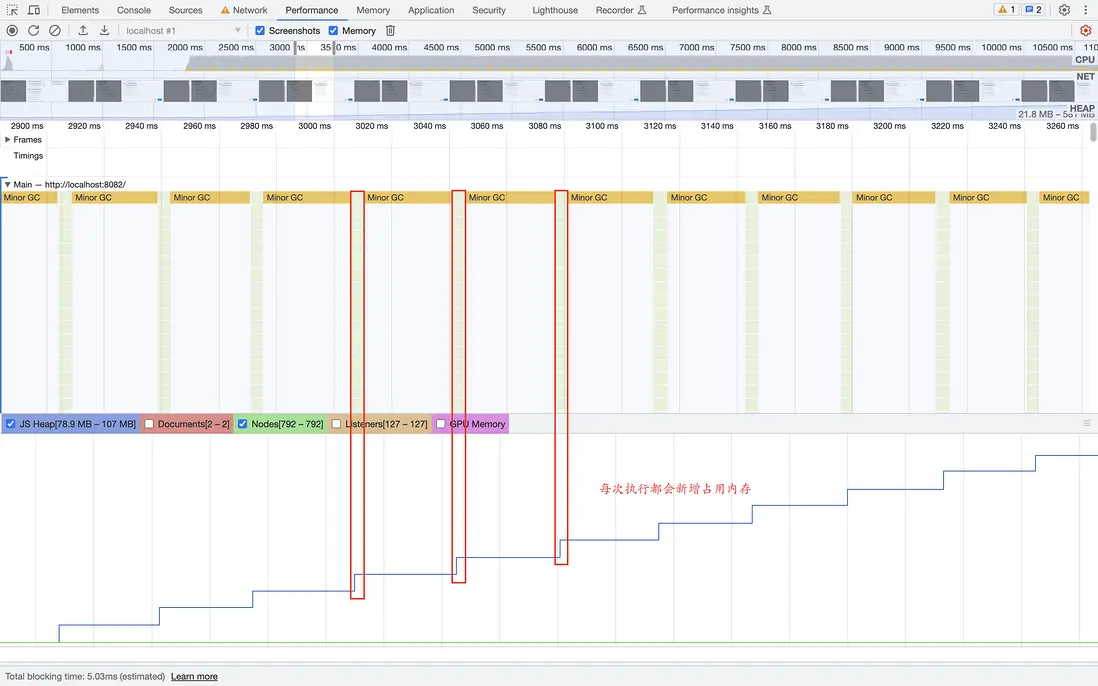Click the memory pane options handle
The width and height of the screenshot is (1098, 686).
pos(1087,423)
